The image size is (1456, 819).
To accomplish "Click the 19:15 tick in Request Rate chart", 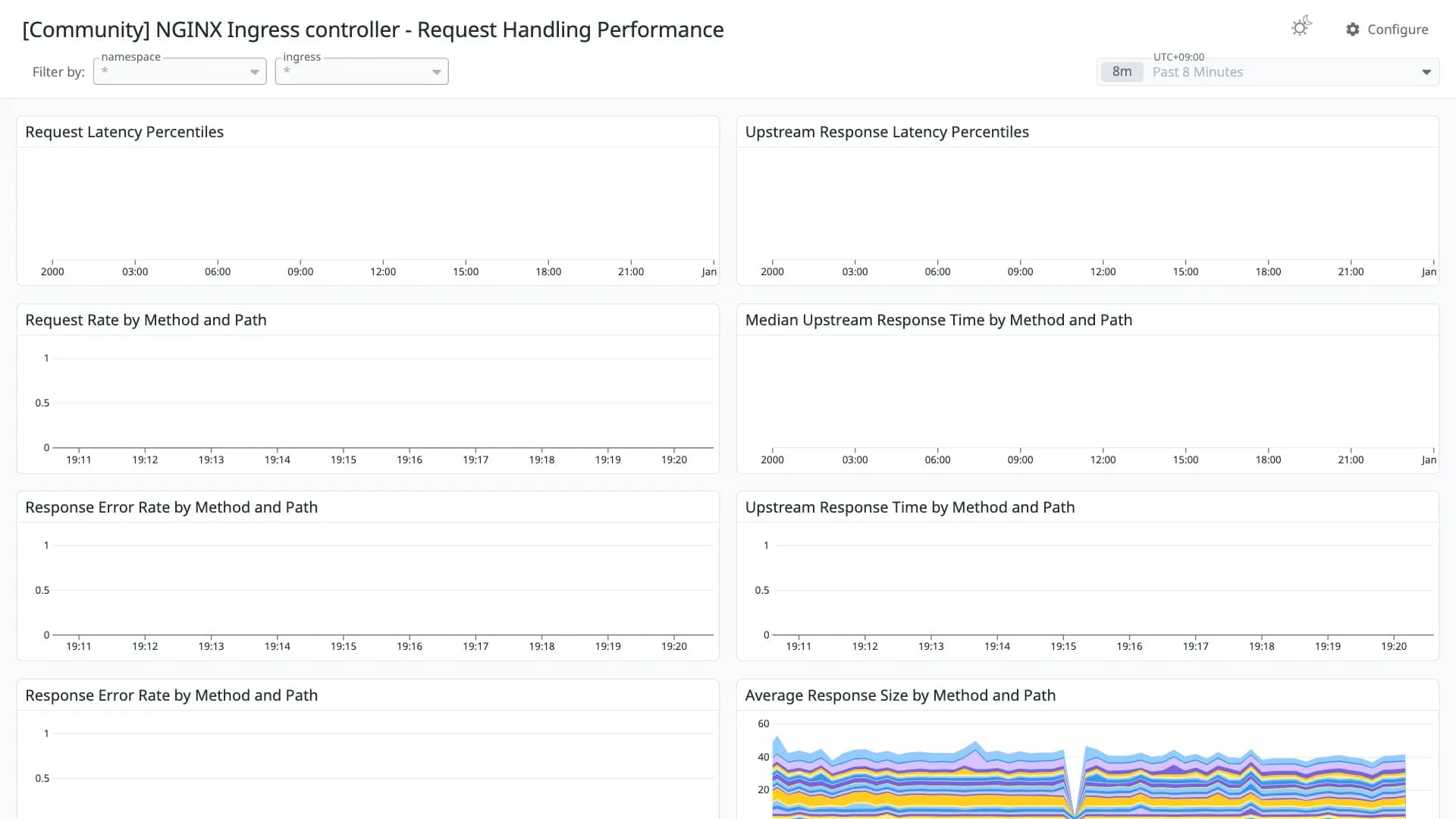I will 344,460.
